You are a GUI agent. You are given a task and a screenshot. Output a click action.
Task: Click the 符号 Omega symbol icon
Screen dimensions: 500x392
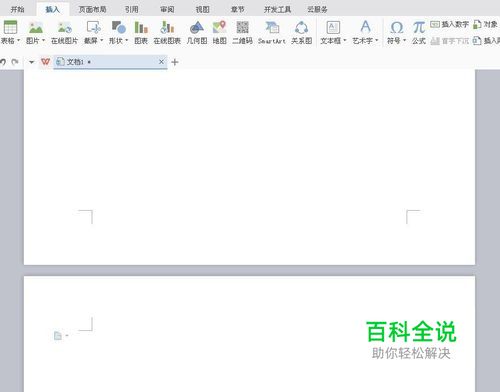396,27
